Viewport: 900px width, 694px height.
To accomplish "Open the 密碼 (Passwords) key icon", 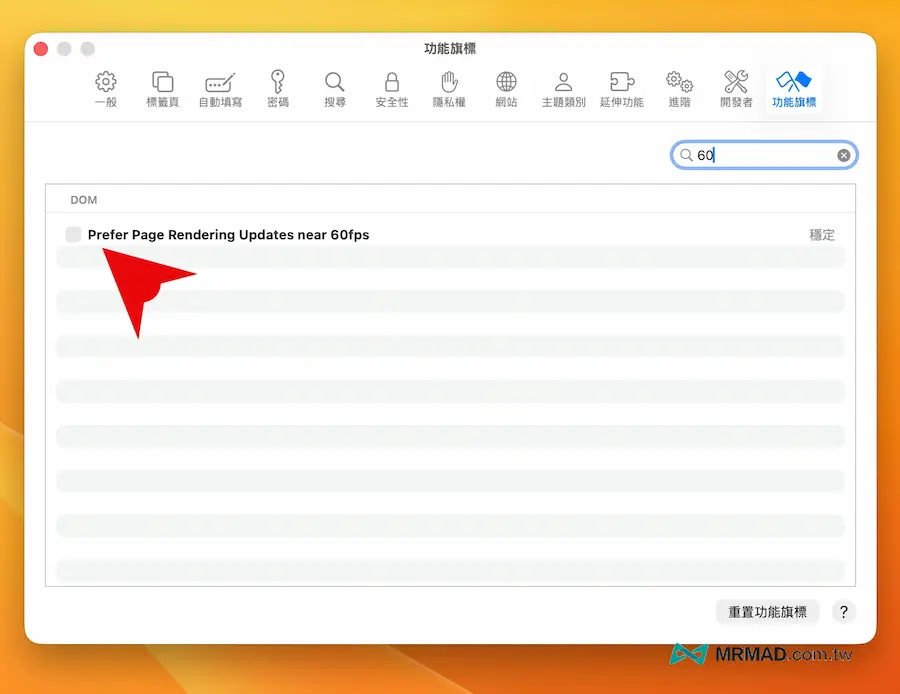I will [277, 87].
